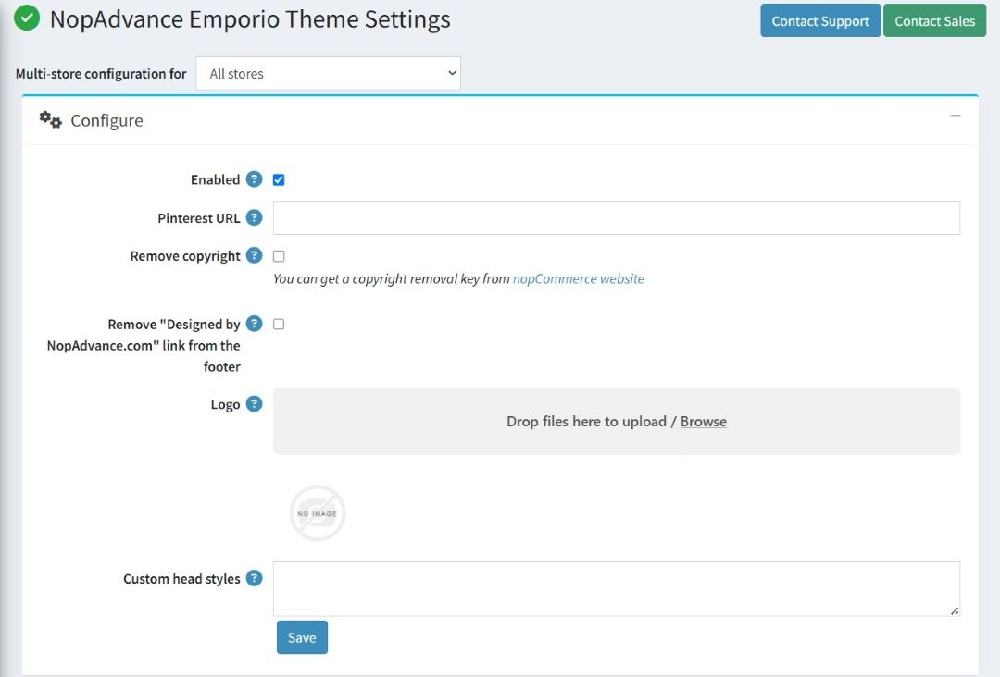The height and width of the screenshot is (677, 1000).
Task: Click the Configure panel heading text
Action: (x=107, y=120)
